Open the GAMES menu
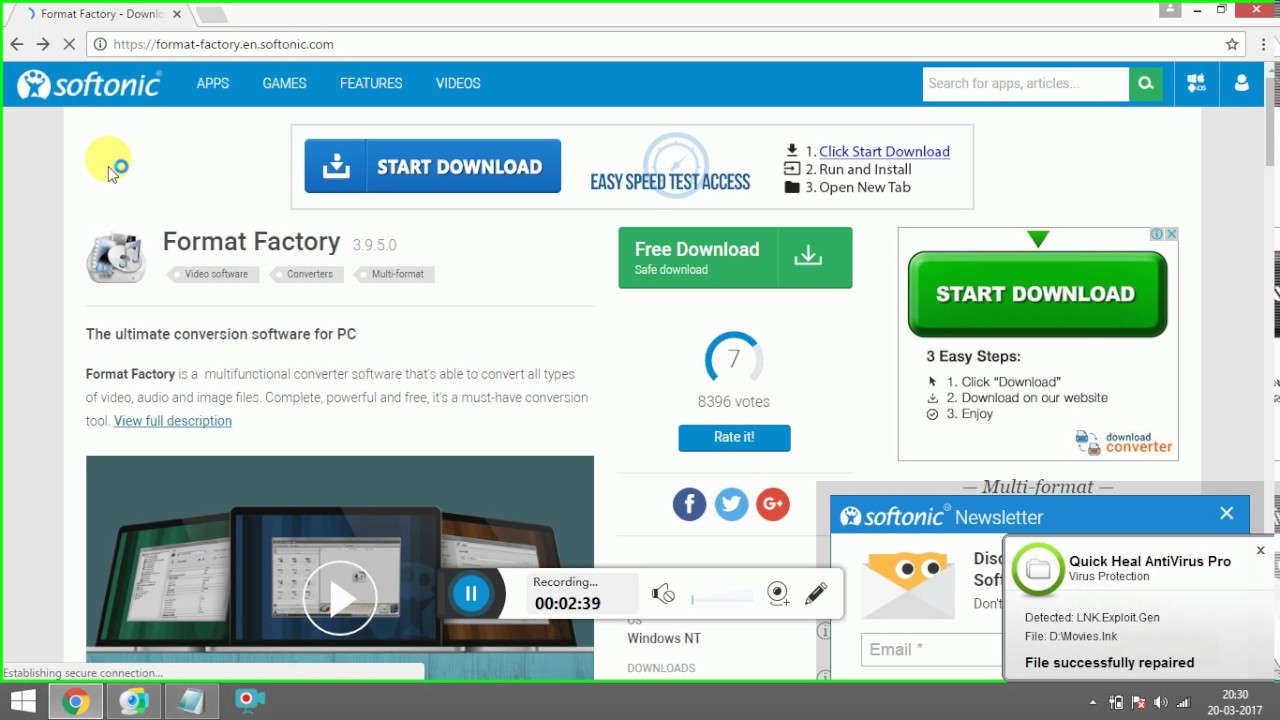The height and width of the screenshot is (720, 1280). (284, 83)
